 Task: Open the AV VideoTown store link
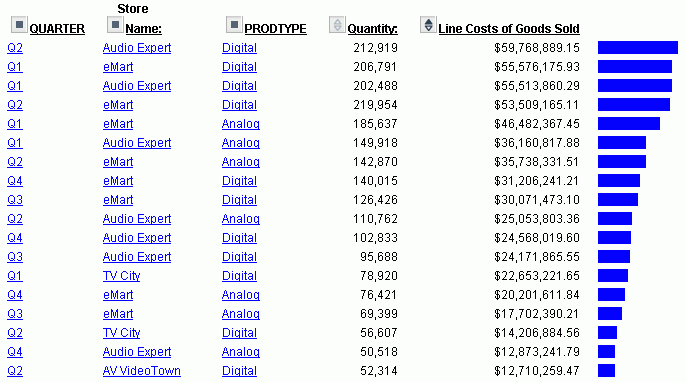coord(142,371)
